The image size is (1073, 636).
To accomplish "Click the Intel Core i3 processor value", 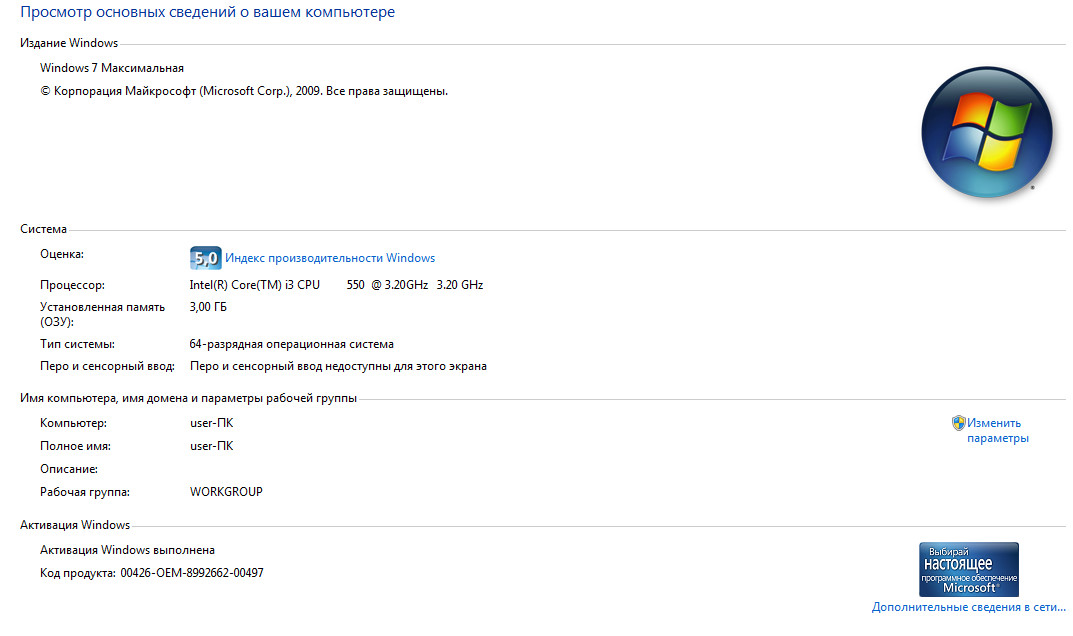I will tap(336, 285).
